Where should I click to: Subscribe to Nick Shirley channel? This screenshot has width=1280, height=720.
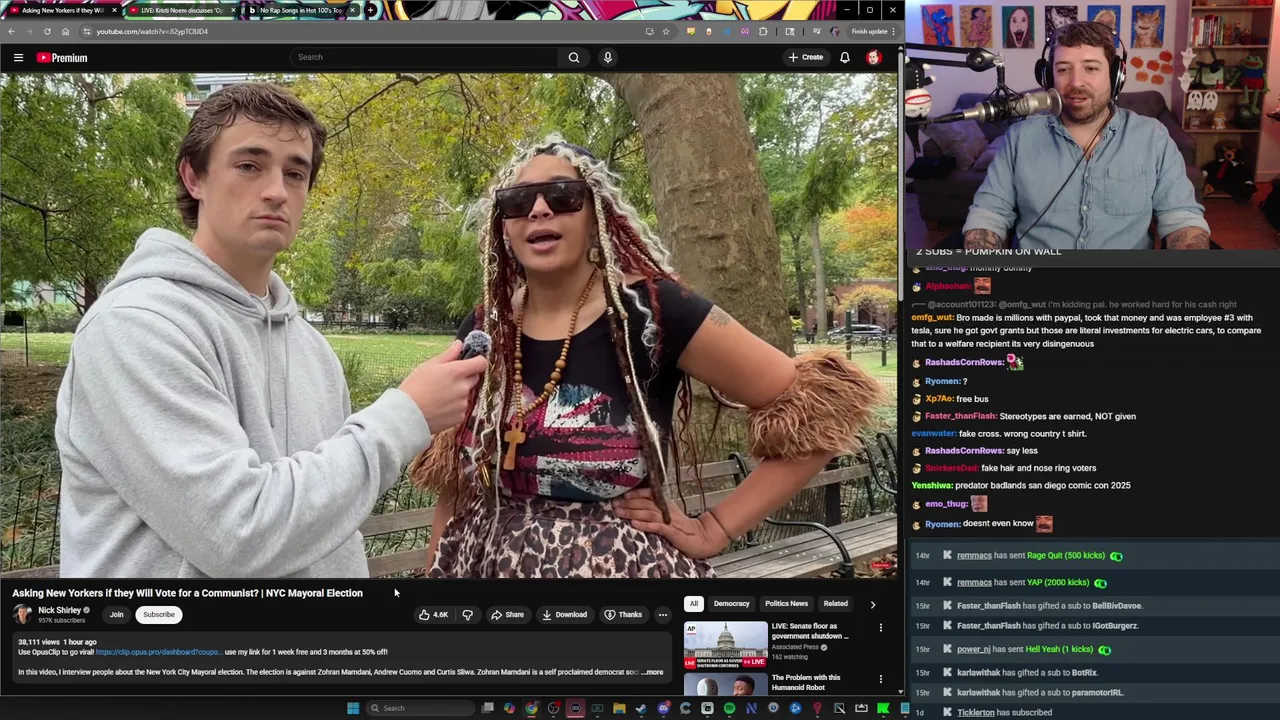(x=158, y=615)
